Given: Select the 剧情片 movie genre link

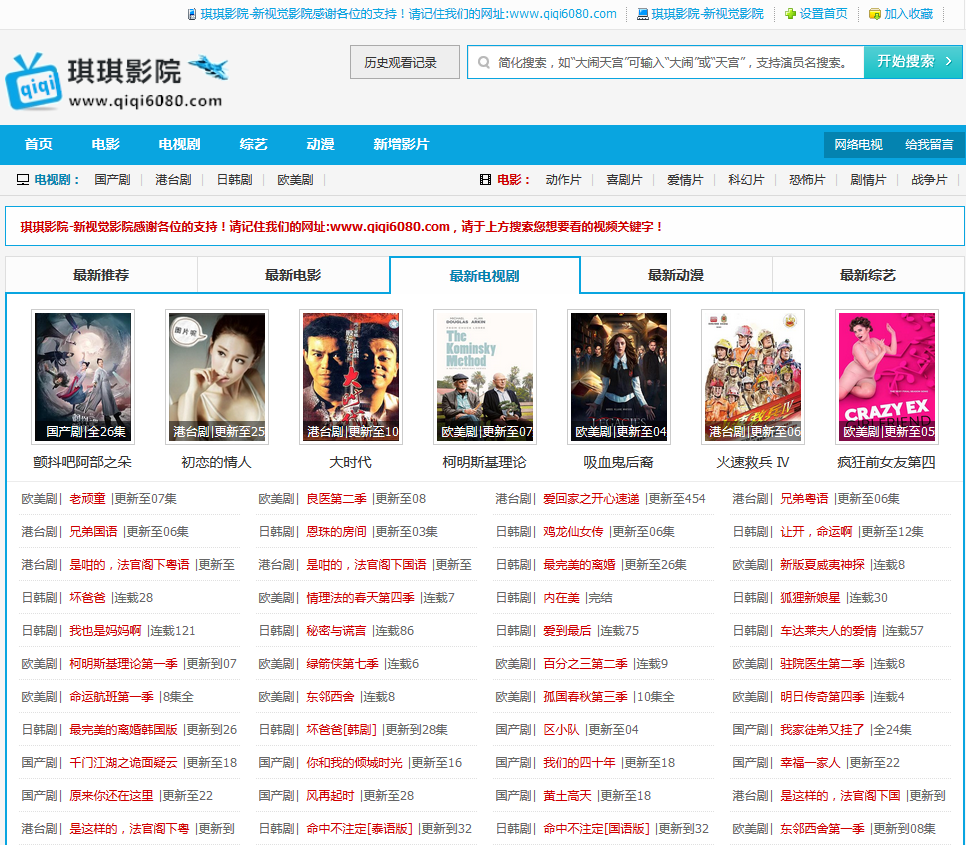Looking at the screenshot, I should point(868,180).
